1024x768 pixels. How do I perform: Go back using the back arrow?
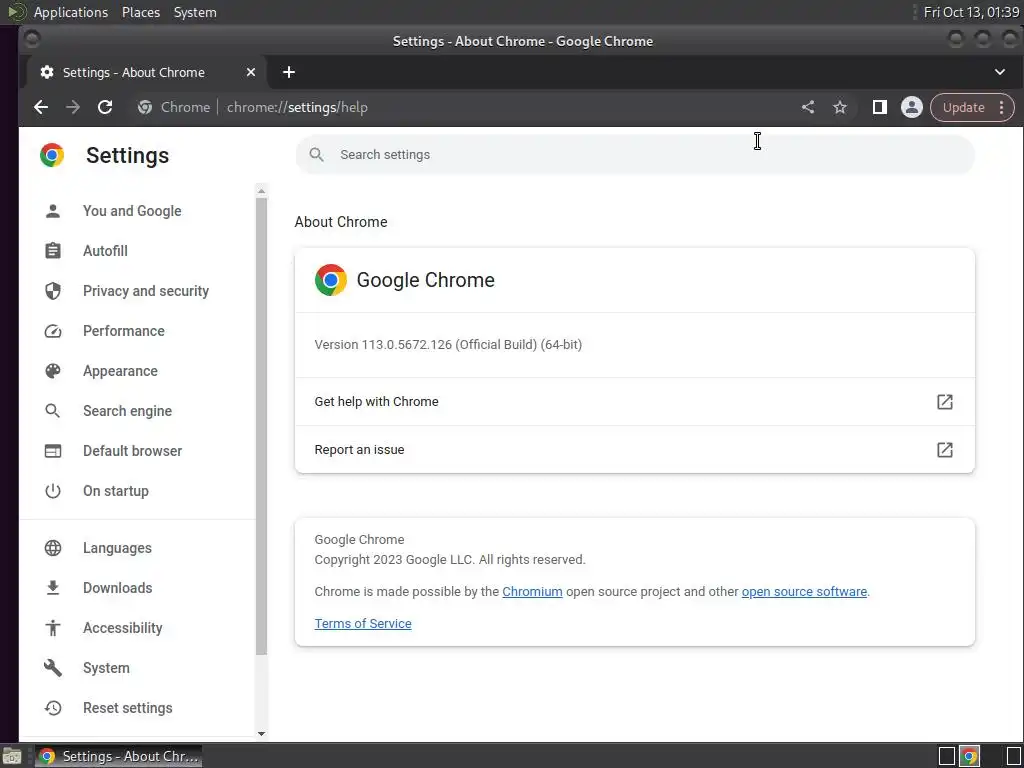tap(41, 108)
